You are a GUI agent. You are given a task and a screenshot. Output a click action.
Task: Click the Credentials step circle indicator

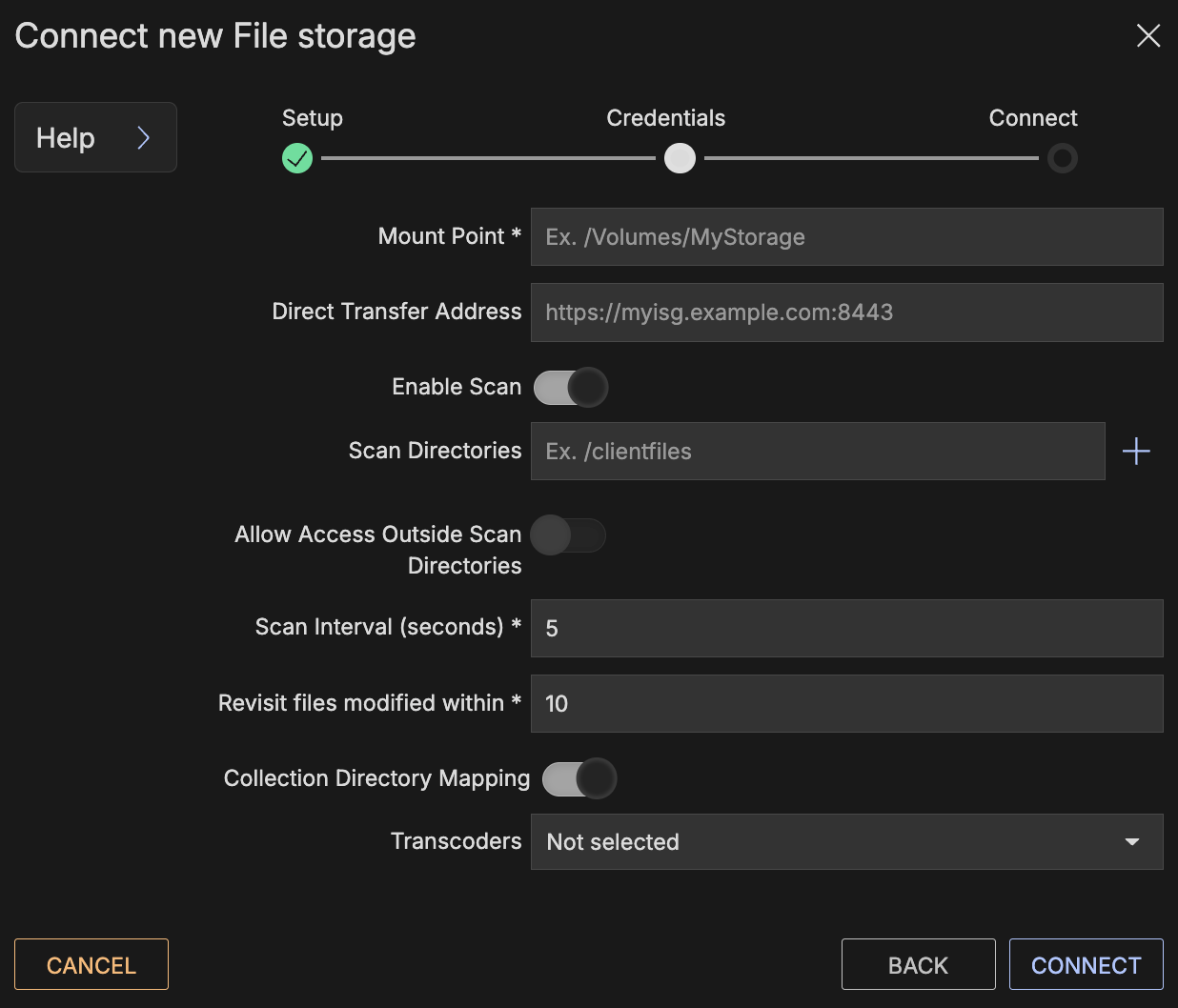680,158
